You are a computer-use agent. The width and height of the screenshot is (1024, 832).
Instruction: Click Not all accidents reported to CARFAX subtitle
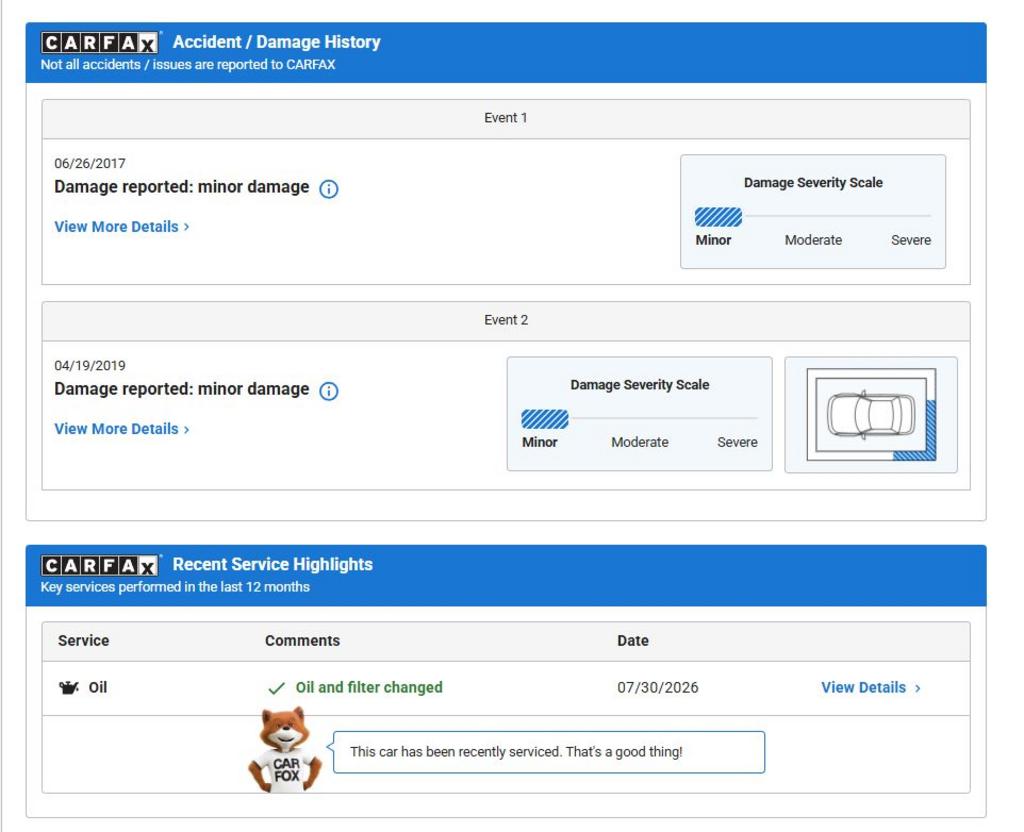tap(187, 65)
